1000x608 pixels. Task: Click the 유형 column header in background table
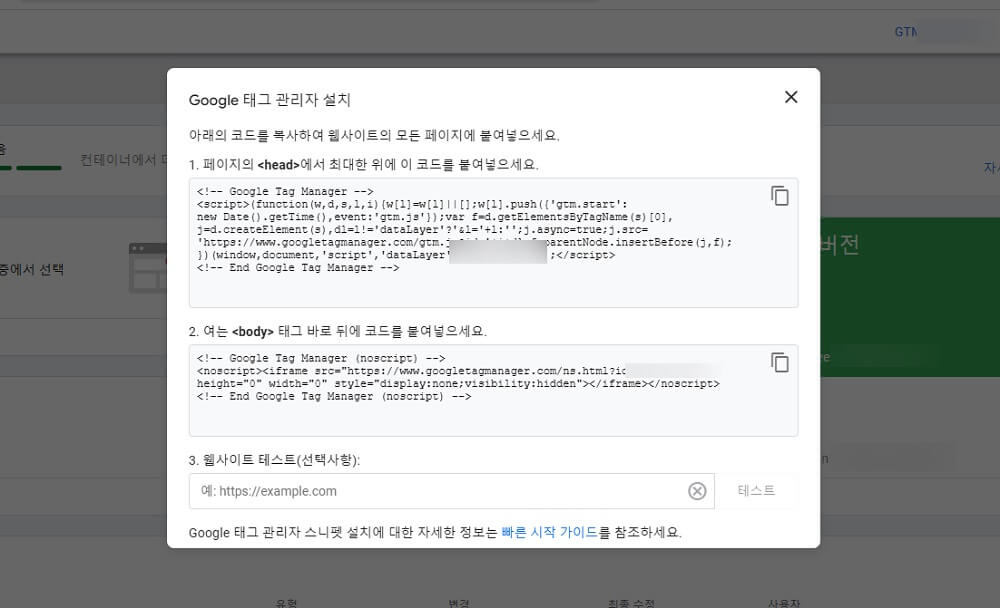(x=286, y=603)
